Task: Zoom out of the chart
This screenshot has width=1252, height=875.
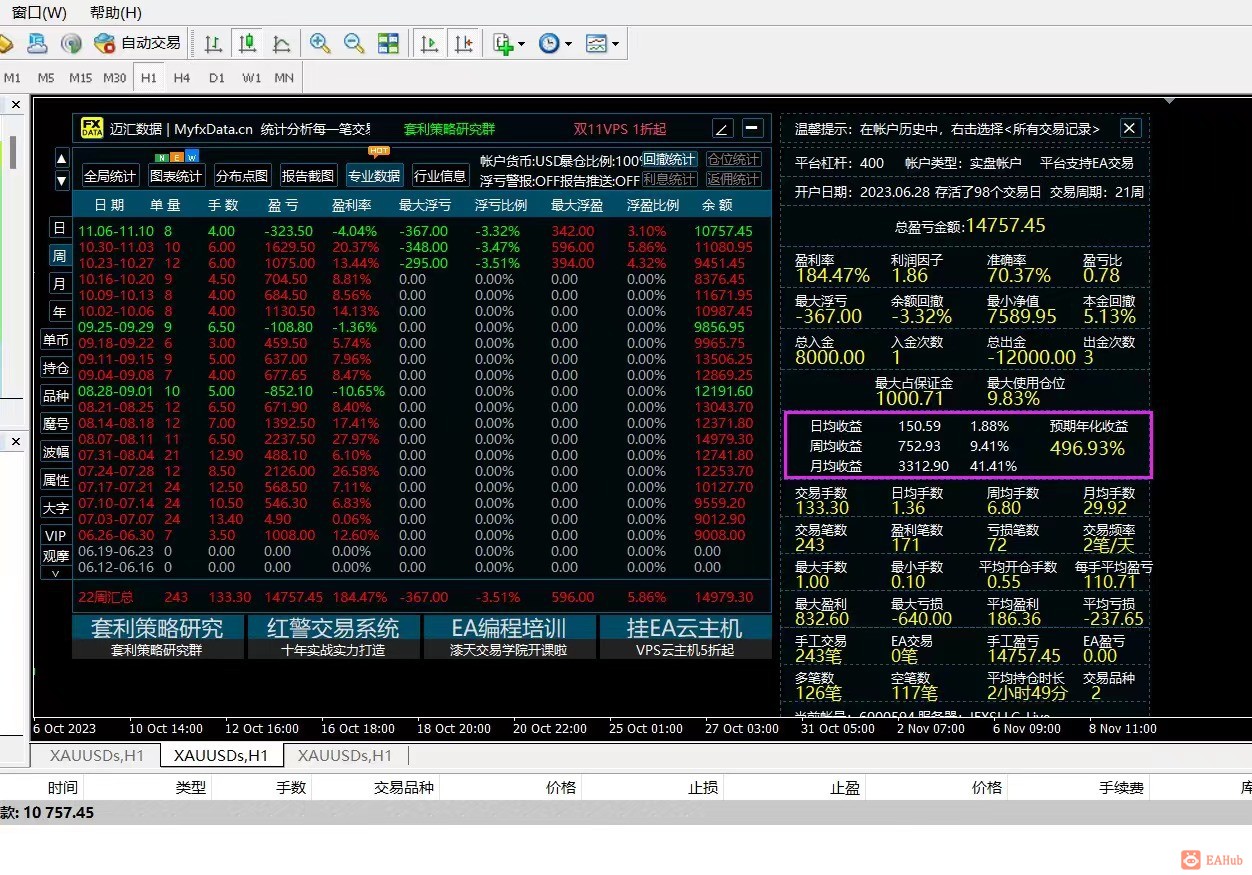Action: (x=354, y=43)
